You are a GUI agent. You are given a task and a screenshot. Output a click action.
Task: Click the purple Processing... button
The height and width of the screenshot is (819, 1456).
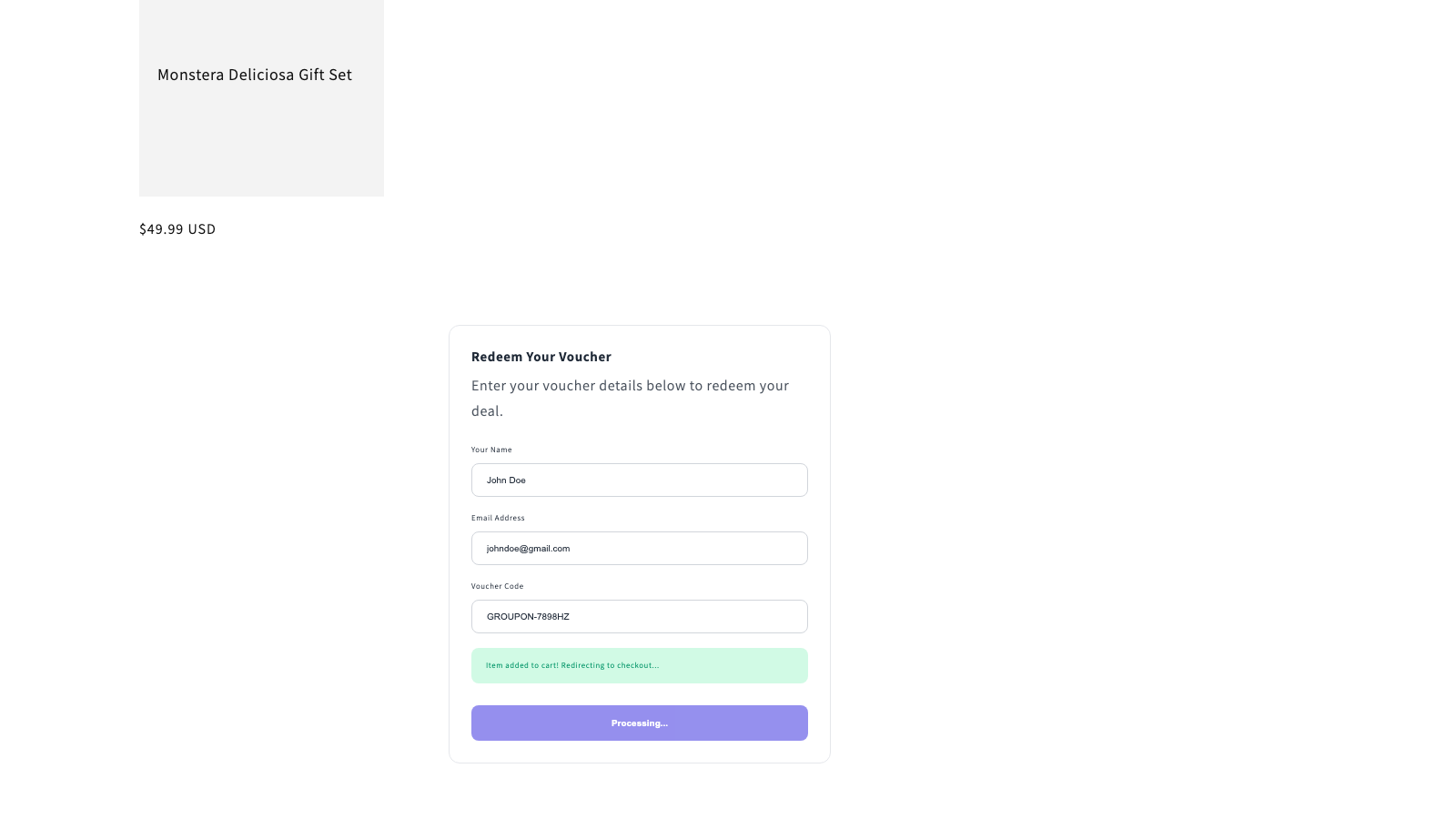(x=640, y=723)
